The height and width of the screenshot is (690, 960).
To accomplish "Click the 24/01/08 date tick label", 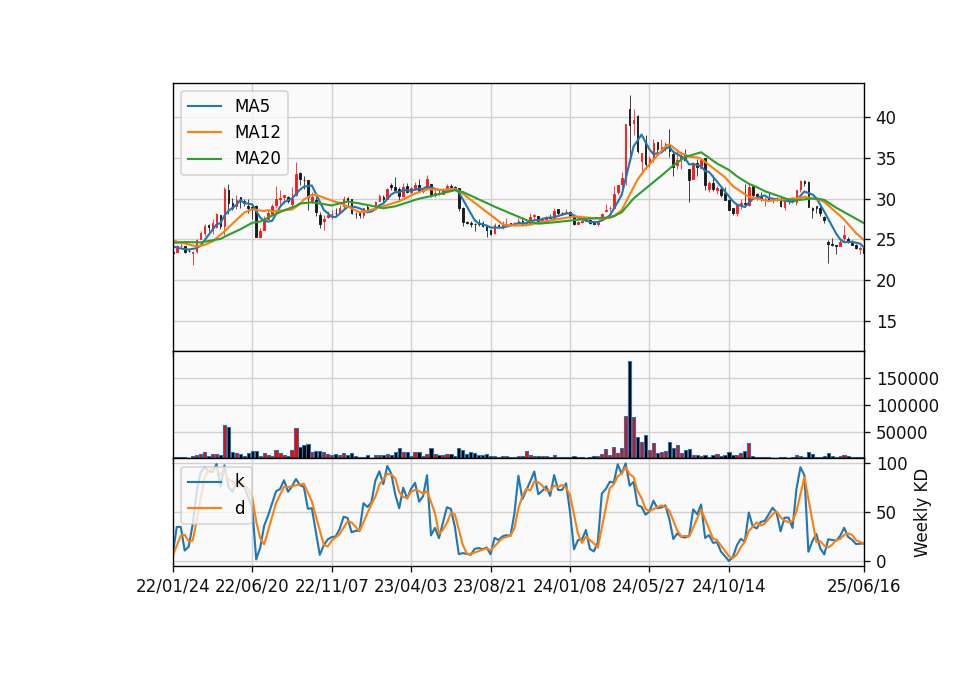I will tap(569, 587).
